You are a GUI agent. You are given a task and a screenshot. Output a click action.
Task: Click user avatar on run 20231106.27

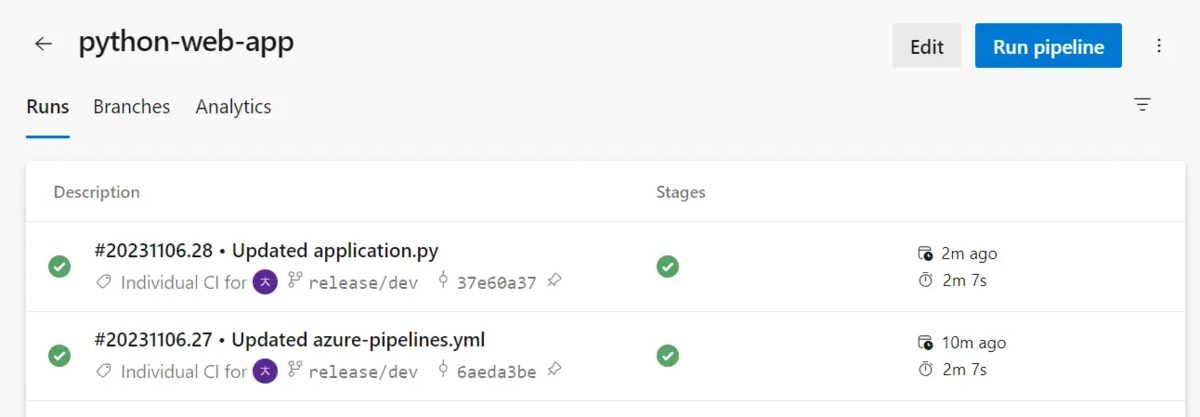tap(265, 371)
